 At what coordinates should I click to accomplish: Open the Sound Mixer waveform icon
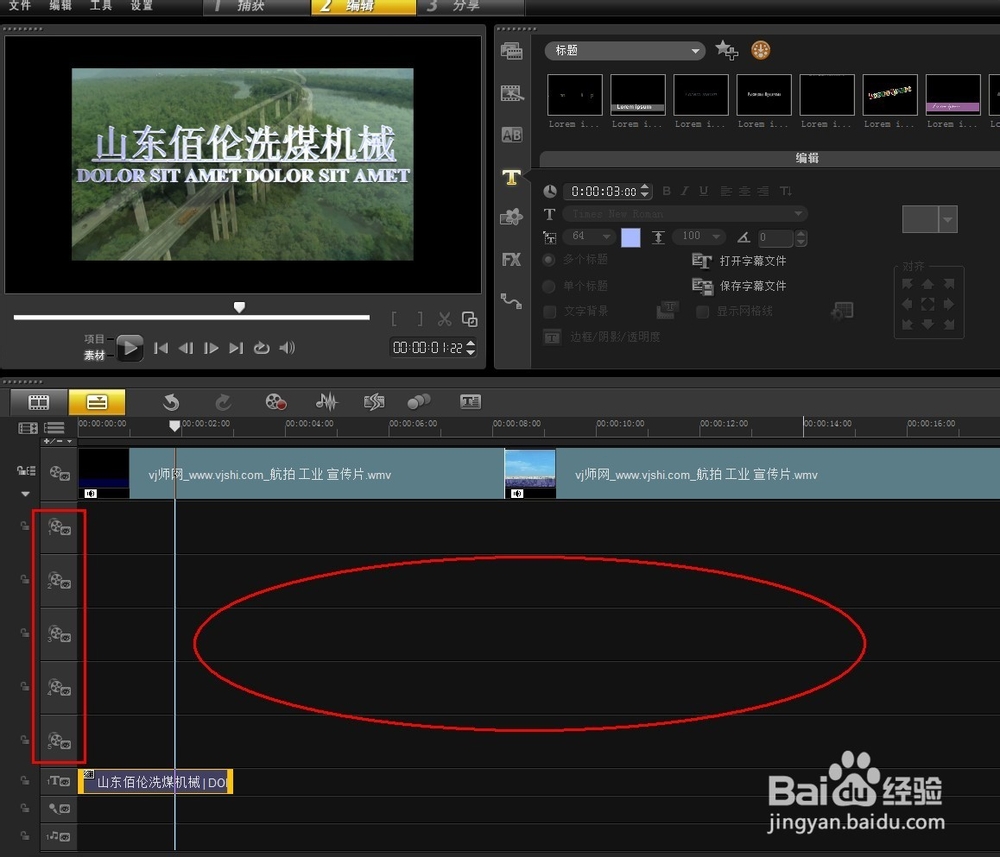(327, 402)
